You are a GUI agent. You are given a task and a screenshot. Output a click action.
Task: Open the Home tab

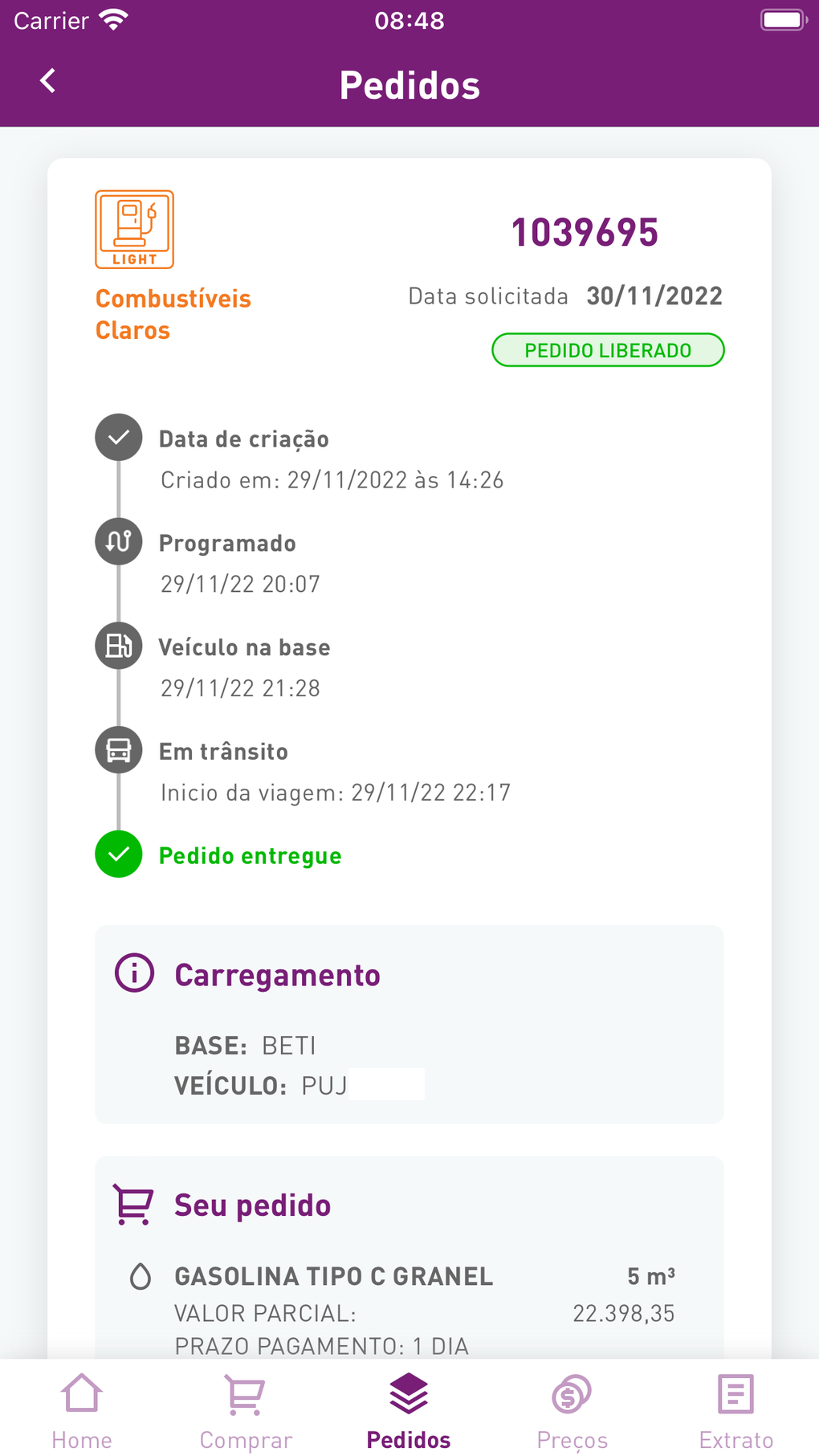point(82,1409)
